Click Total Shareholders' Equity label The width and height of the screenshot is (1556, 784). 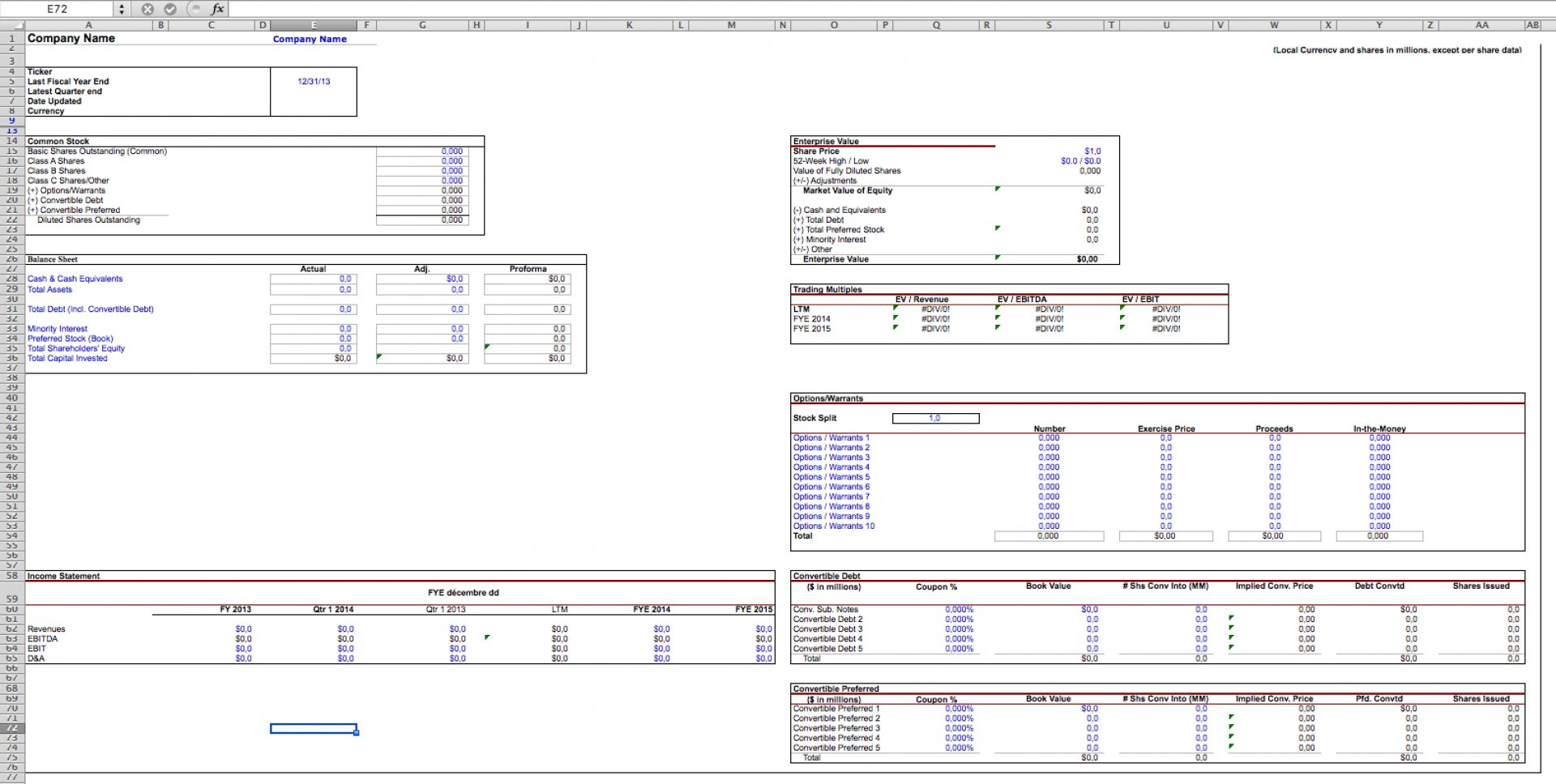coord(76,348)
